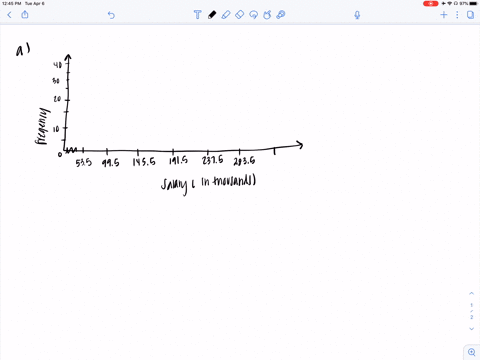Tap the 10 y-axis value
480x360 pixels.
pos(56,129)
